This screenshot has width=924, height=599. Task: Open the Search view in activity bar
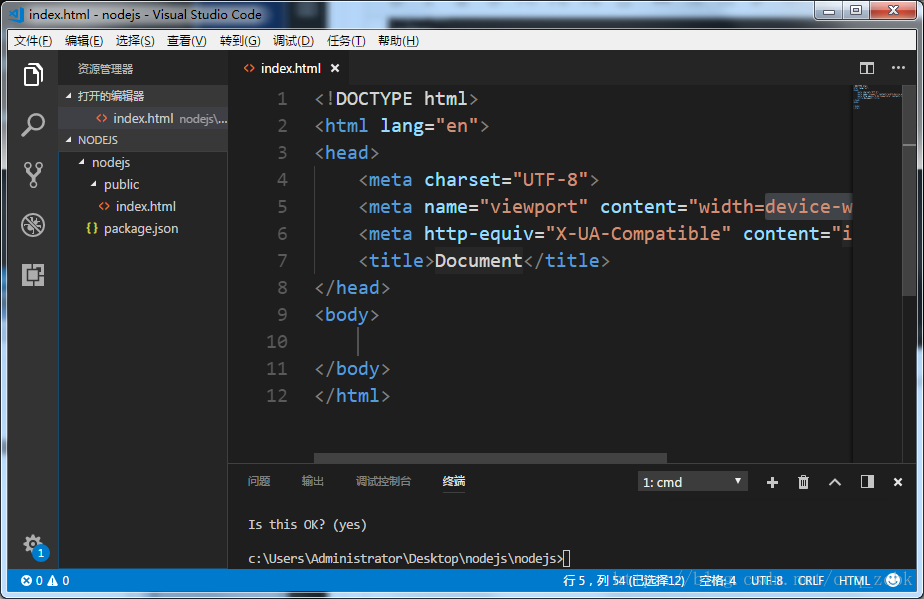(33, 125)
